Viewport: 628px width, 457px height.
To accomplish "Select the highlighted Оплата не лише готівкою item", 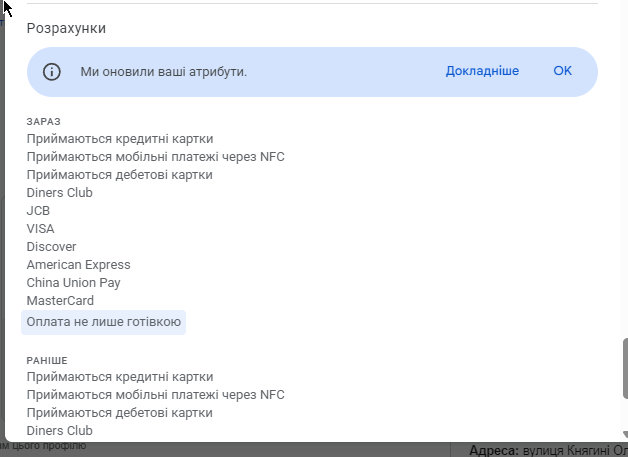I will (x=103, y=322).
